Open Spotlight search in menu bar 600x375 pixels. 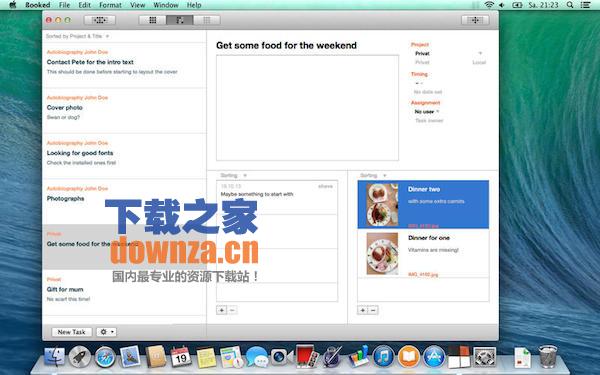(x=570, y=5)
